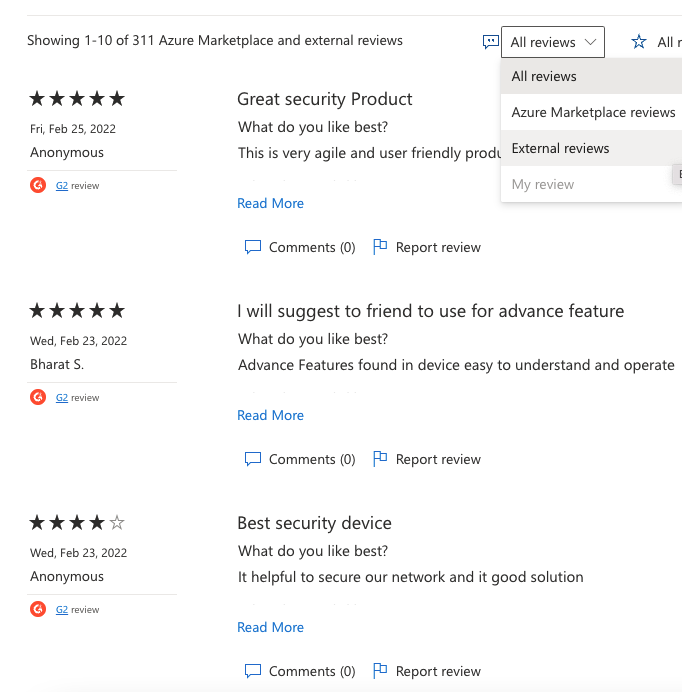Image resolution: width=682 pixels, height=692 pixels.
Task: Click the G2 logo icon under Bharat S.
Action: 38,397
